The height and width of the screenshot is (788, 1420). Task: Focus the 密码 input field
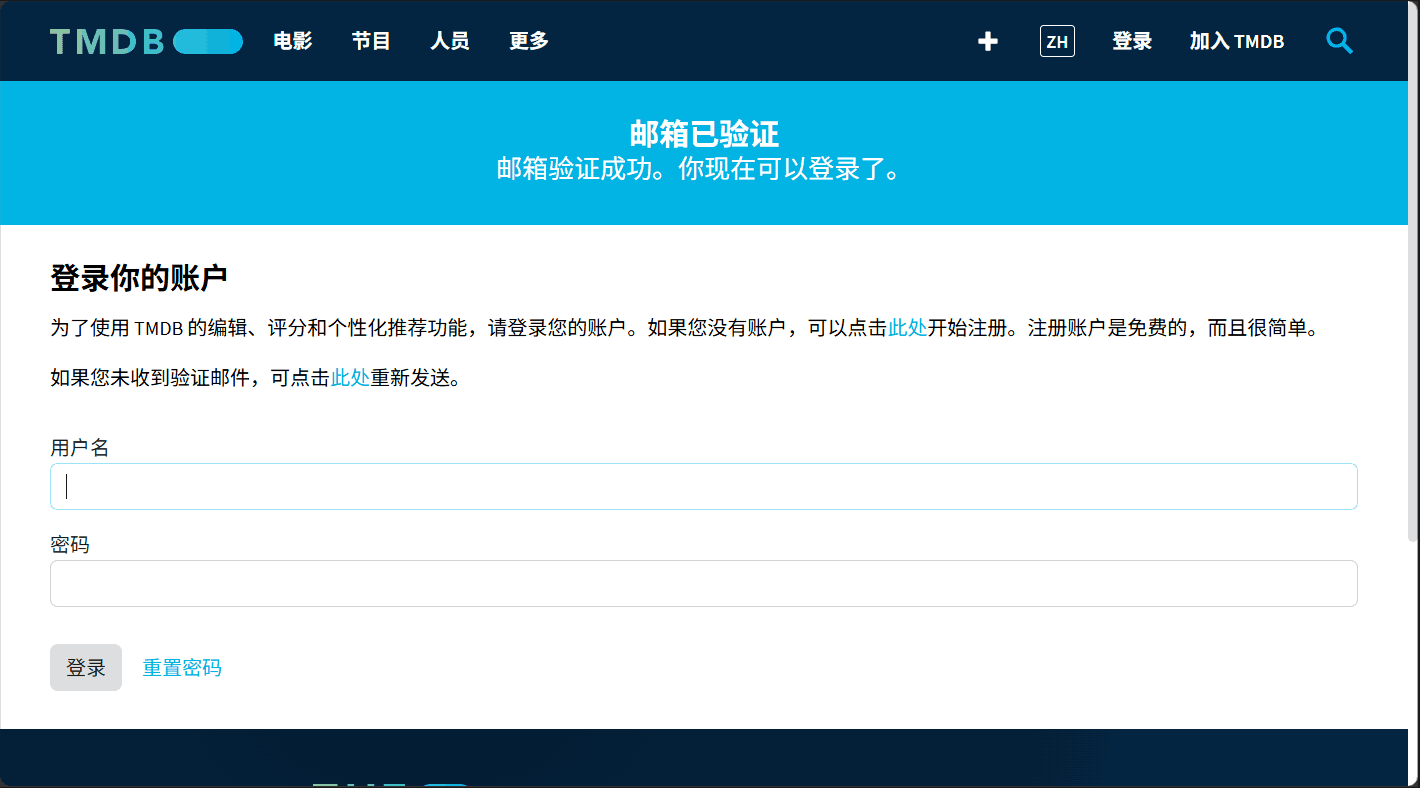pyautogui.click(x=704, y=583)
